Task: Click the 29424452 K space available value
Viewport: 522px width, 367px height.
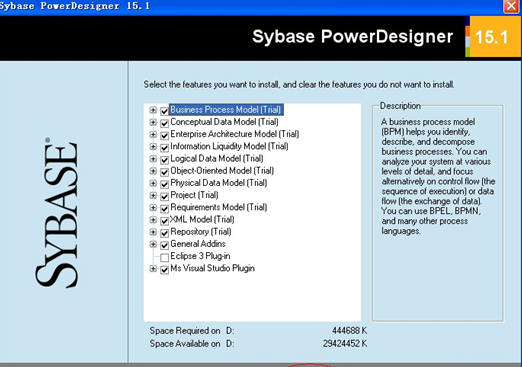Action: 345,344
